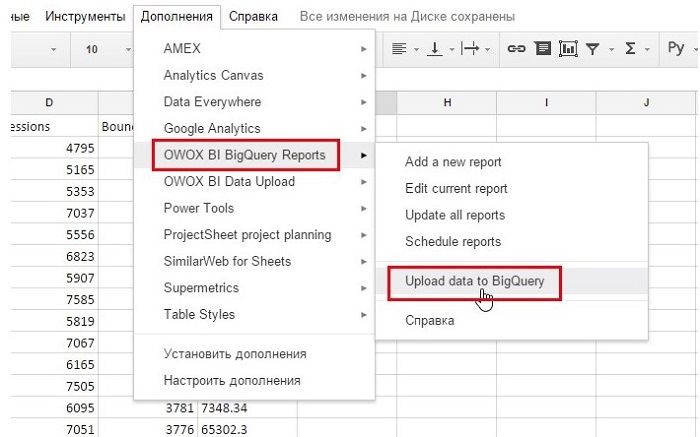Select cell with value 7585
The height and width of the screenshot is (437, 700).
54,300
